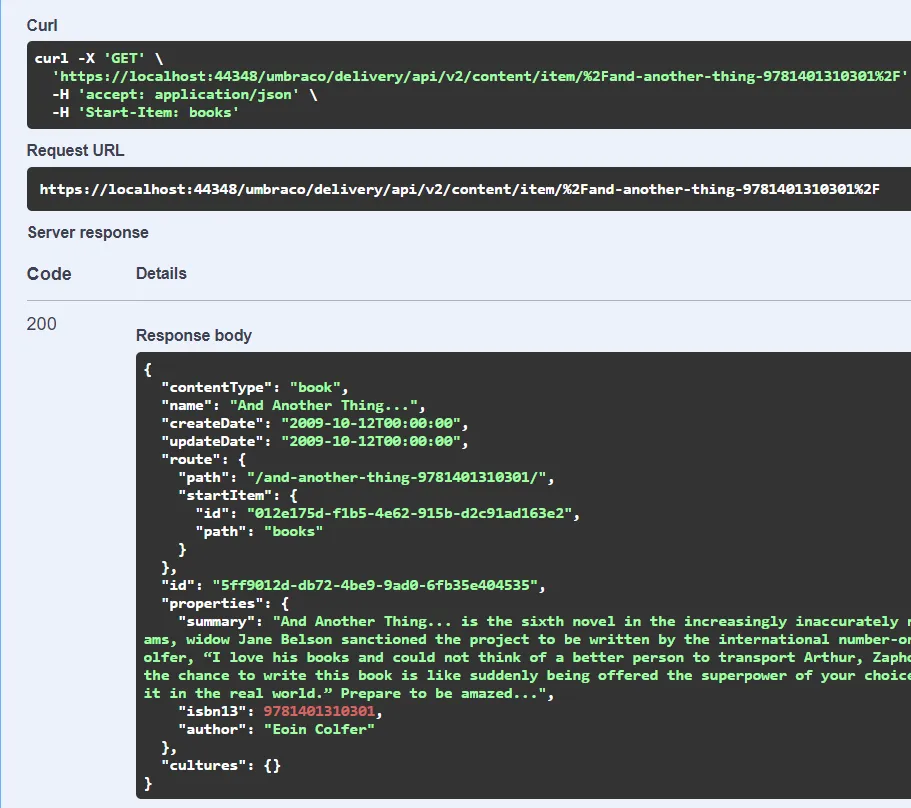Click the 200 status code

pyautogui.click(x=42, y=324)
